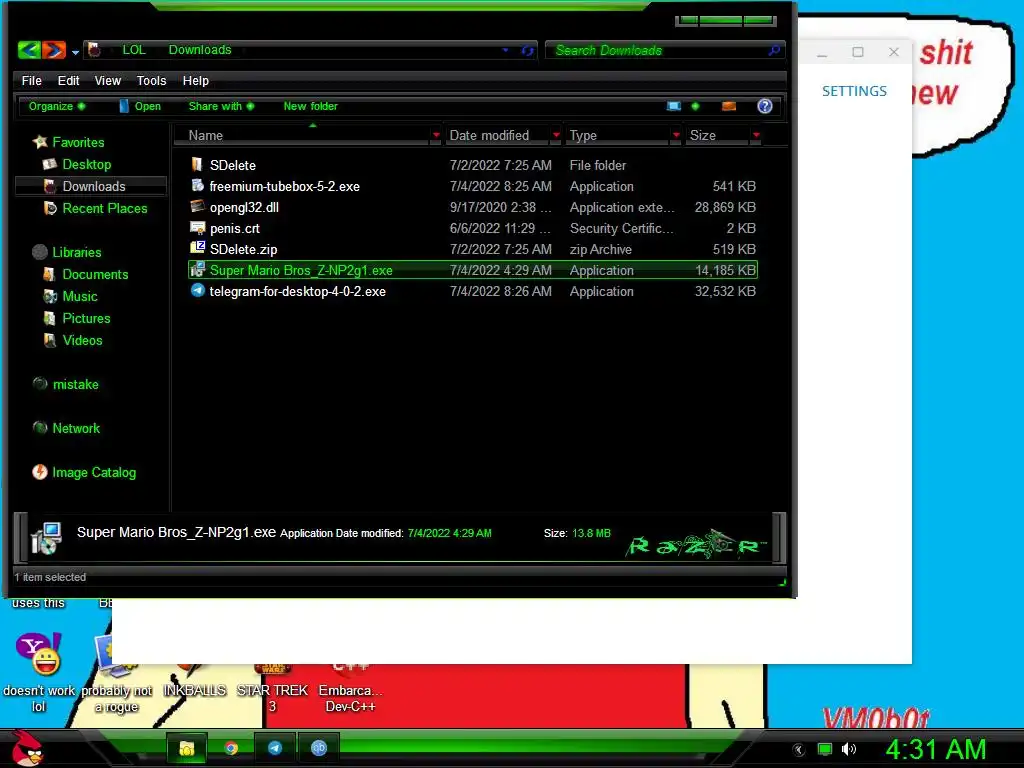Open the Name column filter dropdown

[436, 135]
